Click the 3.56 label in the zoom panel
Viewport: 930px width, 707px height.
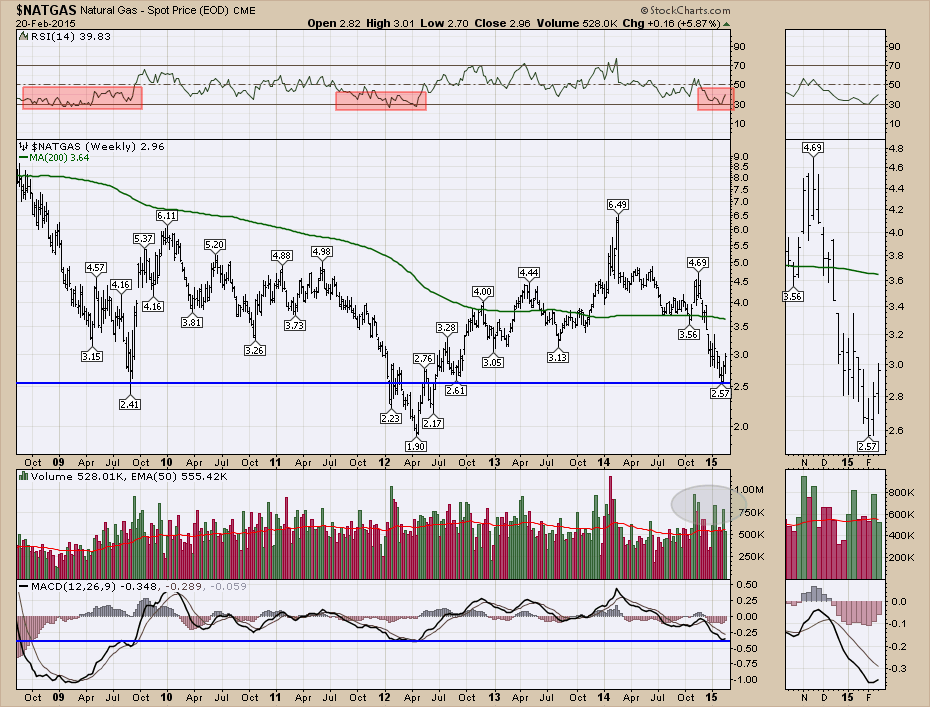[x=793, y=296]
